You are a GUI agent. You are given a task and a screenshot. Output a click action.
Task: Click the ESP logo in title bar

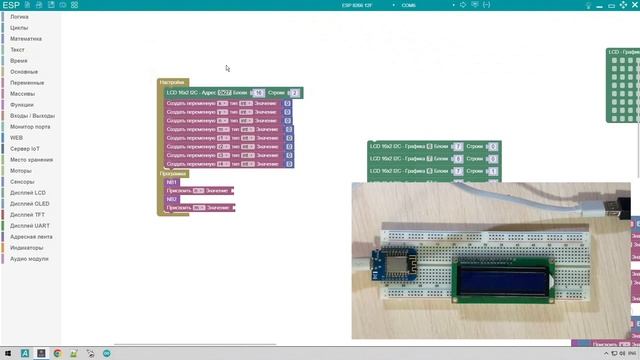point(11,5)
